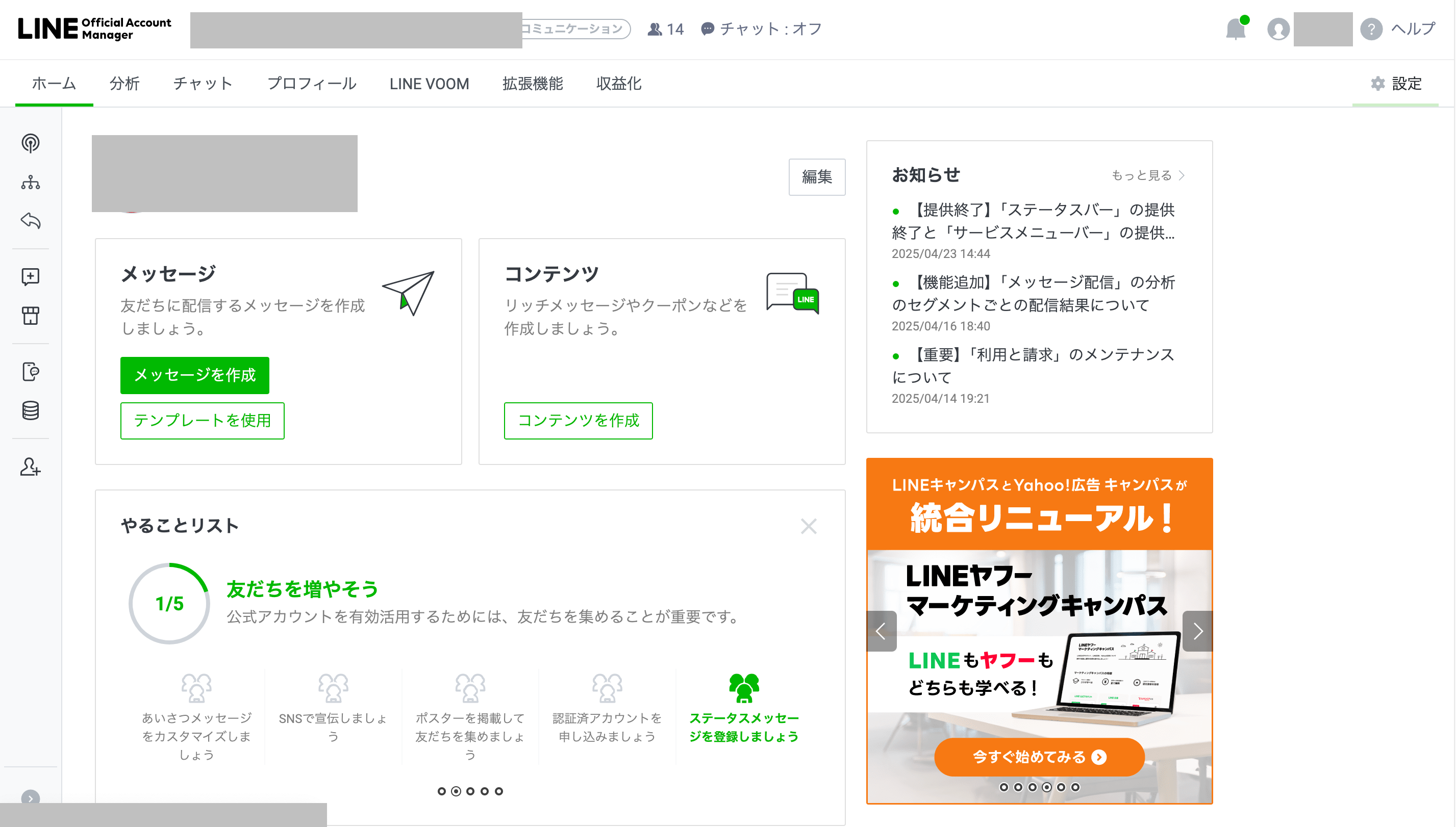Screen dimensions: 1456x827
Task: Open the broadcast icon in left sidebar
Action: pos(31,143)
